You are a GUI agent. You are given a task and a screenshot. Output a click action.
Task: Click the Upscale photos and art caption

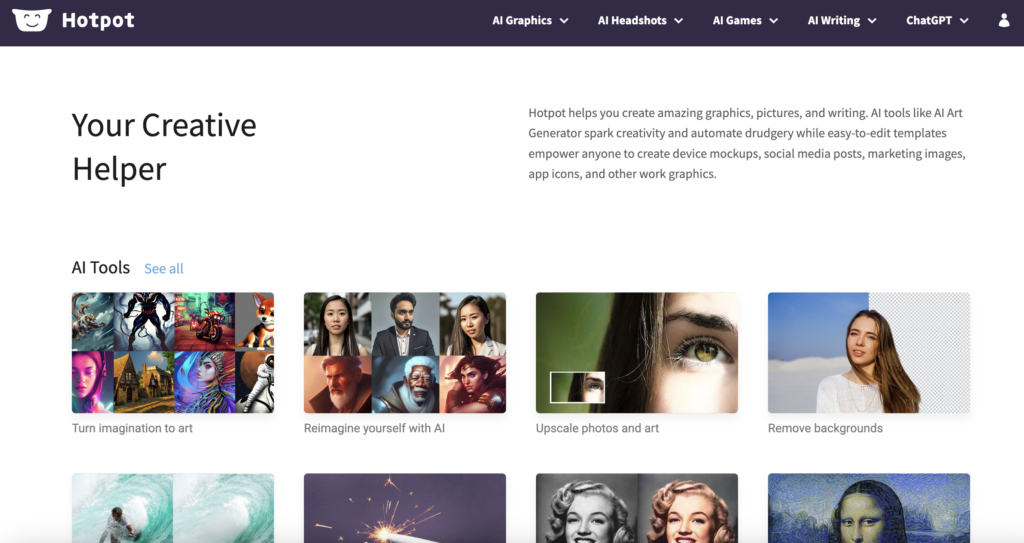point(597,428)
